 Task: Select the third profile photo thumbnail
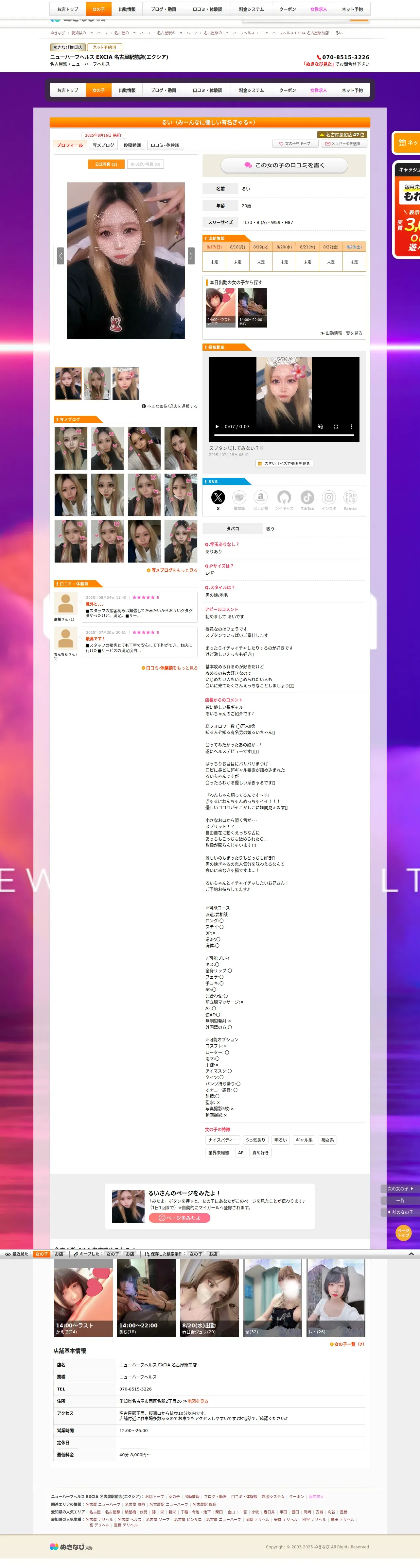[x=126, y=383]
